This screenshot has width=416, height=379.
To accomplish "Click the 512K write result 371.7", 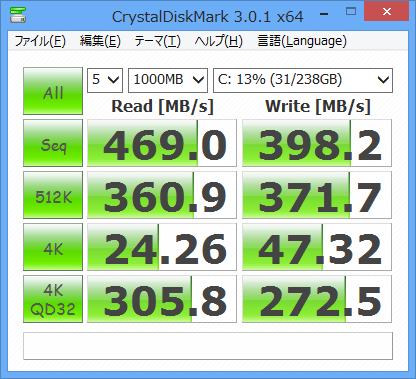I will 317,195.
